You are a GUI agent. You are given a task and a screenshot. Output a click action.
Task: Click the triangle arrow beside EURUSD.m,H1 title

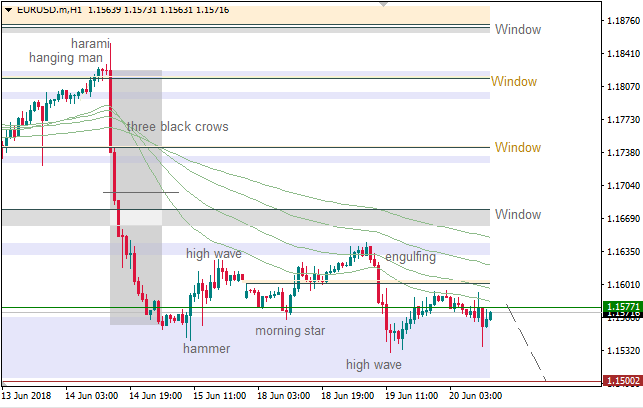6,7
